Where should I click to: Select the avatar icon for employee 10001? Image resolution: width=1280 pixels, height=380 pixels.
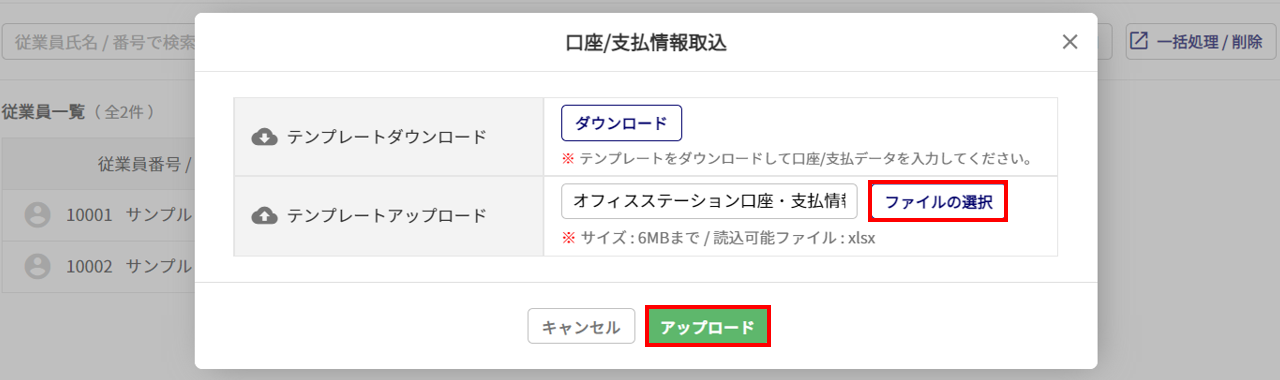coord(37,215)
